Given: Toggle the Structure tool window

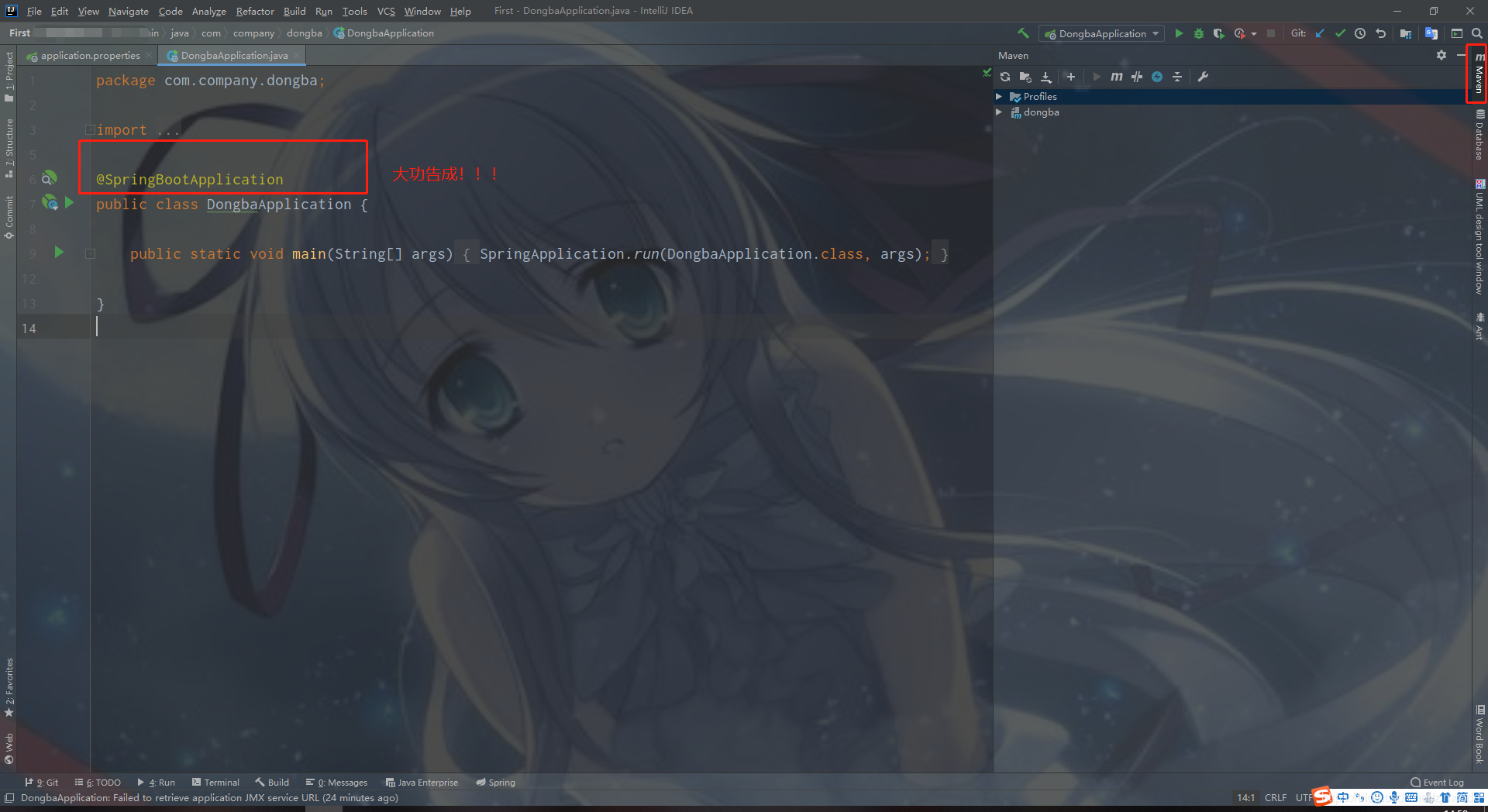Looking at the screenshot, I should click(9, 148).
